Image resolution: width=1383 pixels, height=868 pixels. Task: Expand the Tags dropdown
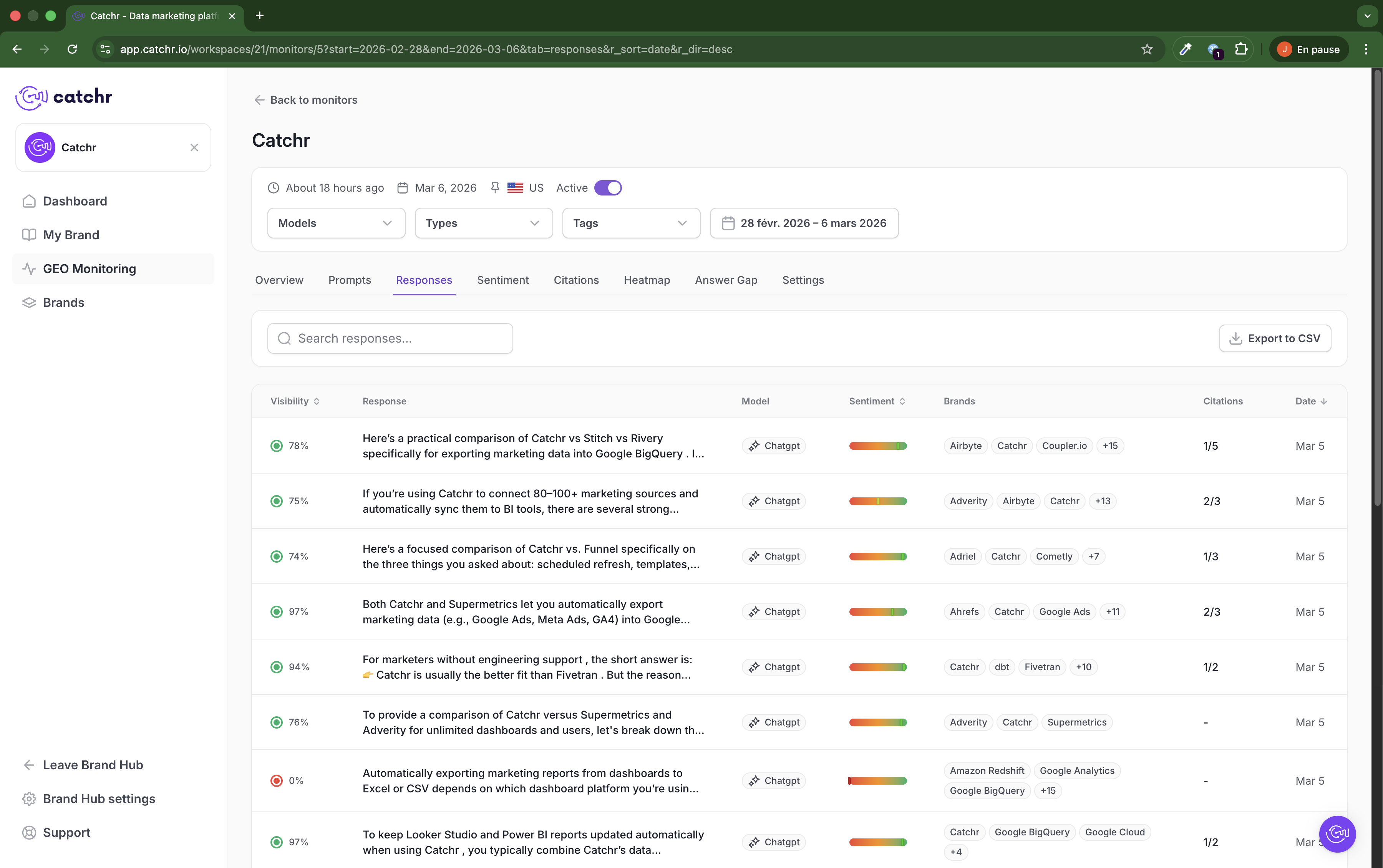pyautogui.click(x=631, y=223)
